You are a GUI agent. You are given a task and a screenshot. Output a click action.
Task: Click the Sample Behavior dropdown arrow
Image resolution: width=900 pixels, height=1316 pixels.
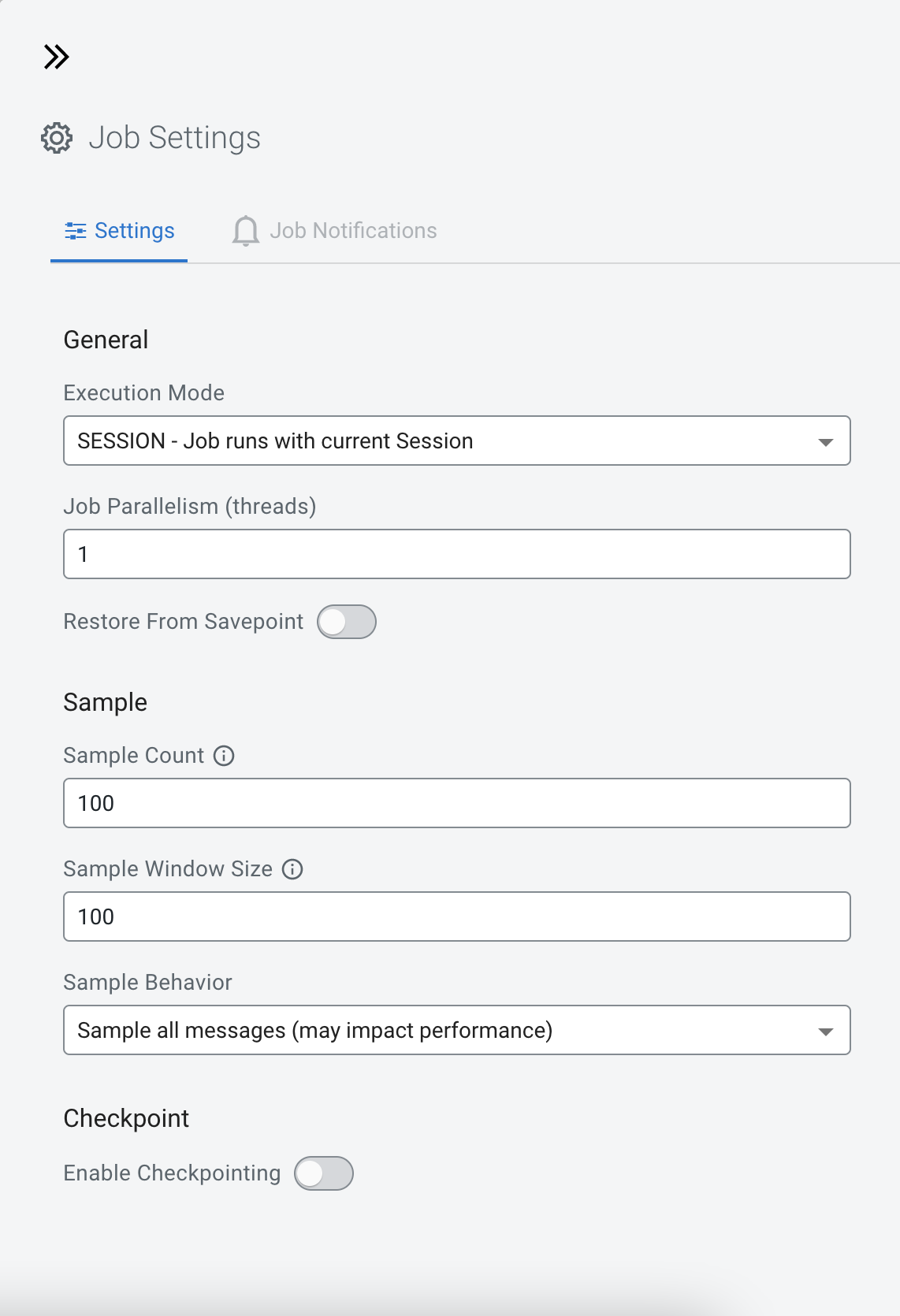coord(825,1032)
